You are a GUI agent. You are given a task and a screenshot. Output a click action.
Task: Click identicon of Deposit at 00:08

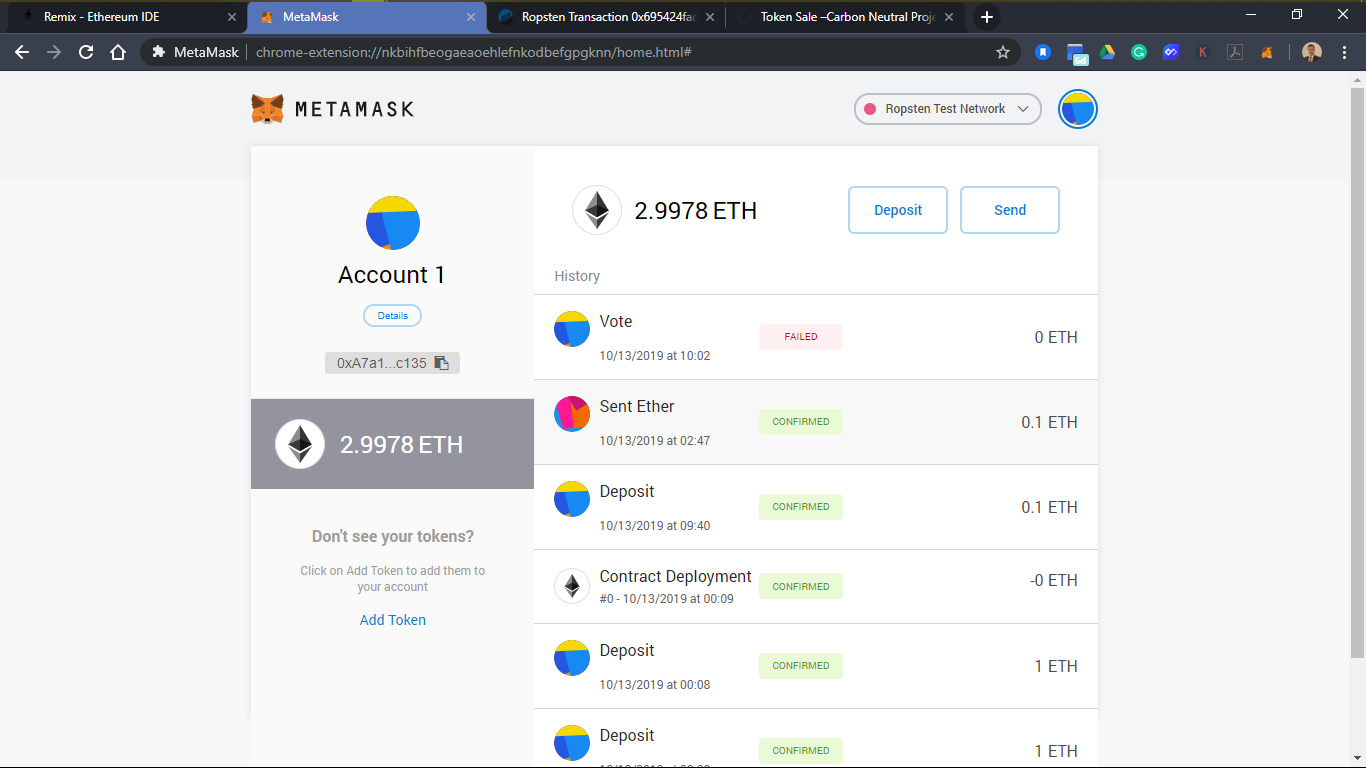[x=572, y=658]
